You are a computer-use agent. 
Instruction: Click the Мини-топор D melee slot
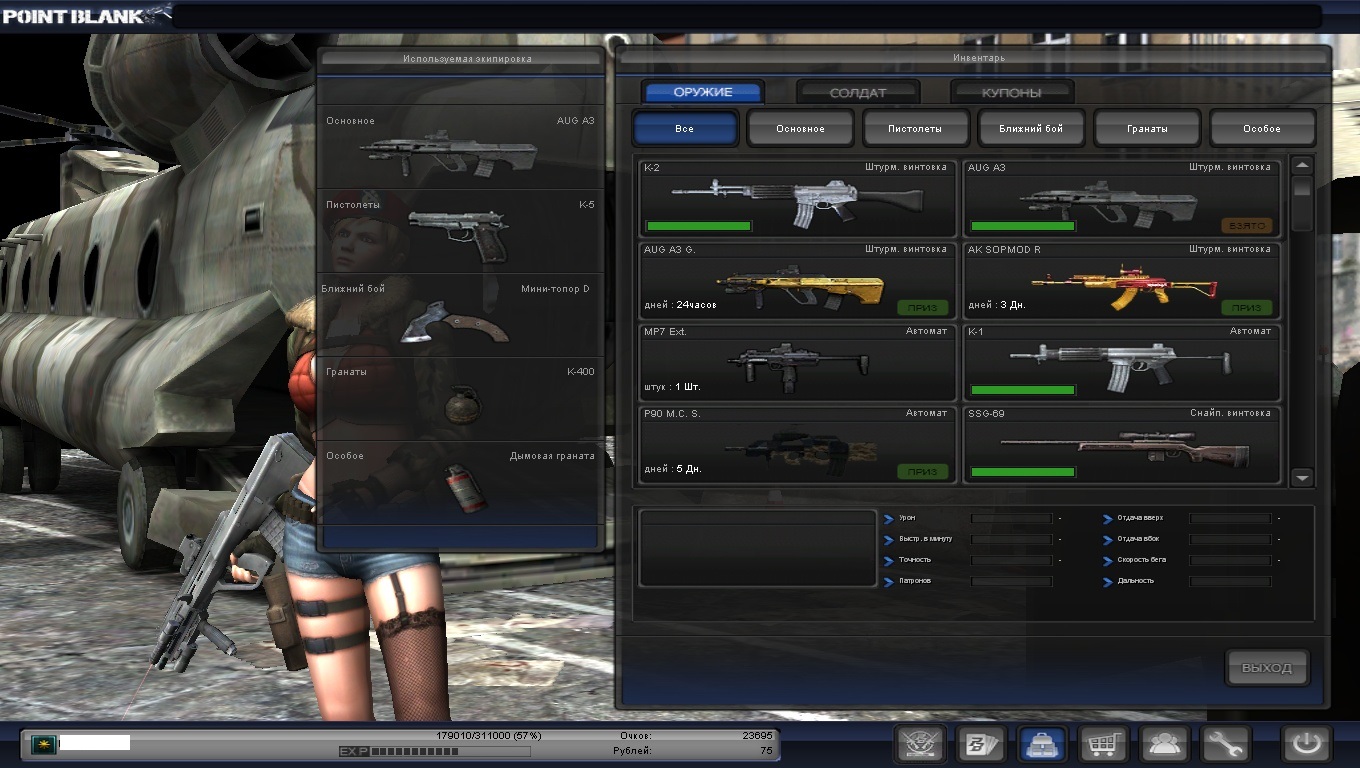[x=460, y=316]
